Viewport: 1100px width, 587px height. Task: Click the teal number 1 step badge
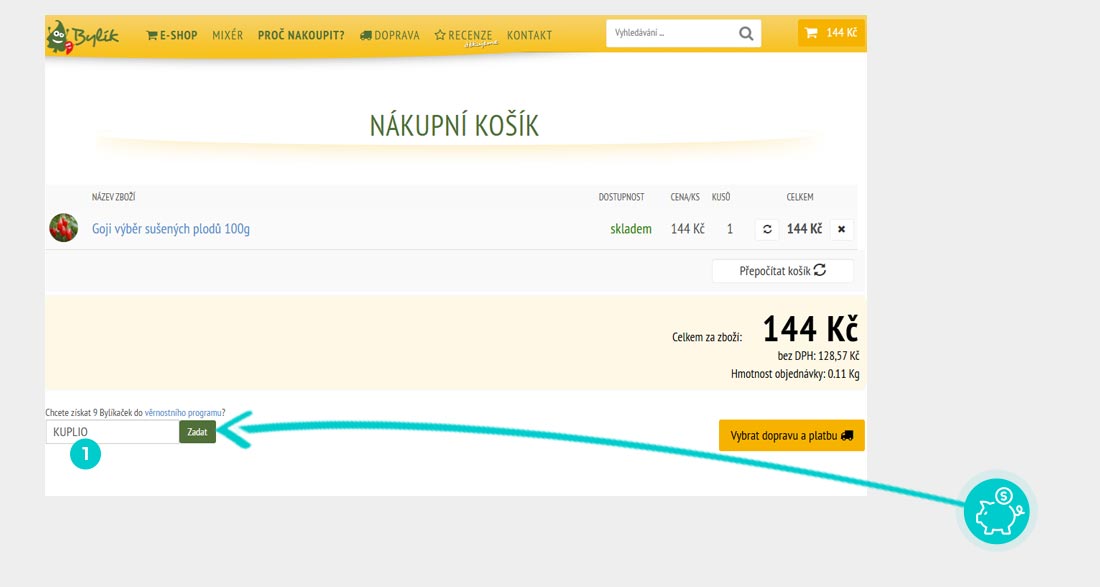[x=85, y=454]
